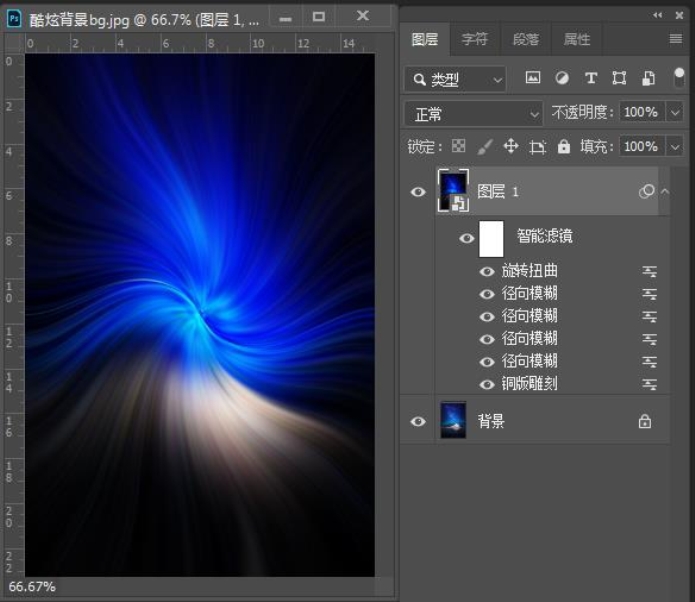Hide the 背景 layer
Screen dimensions: 695x602
point(418,422)
